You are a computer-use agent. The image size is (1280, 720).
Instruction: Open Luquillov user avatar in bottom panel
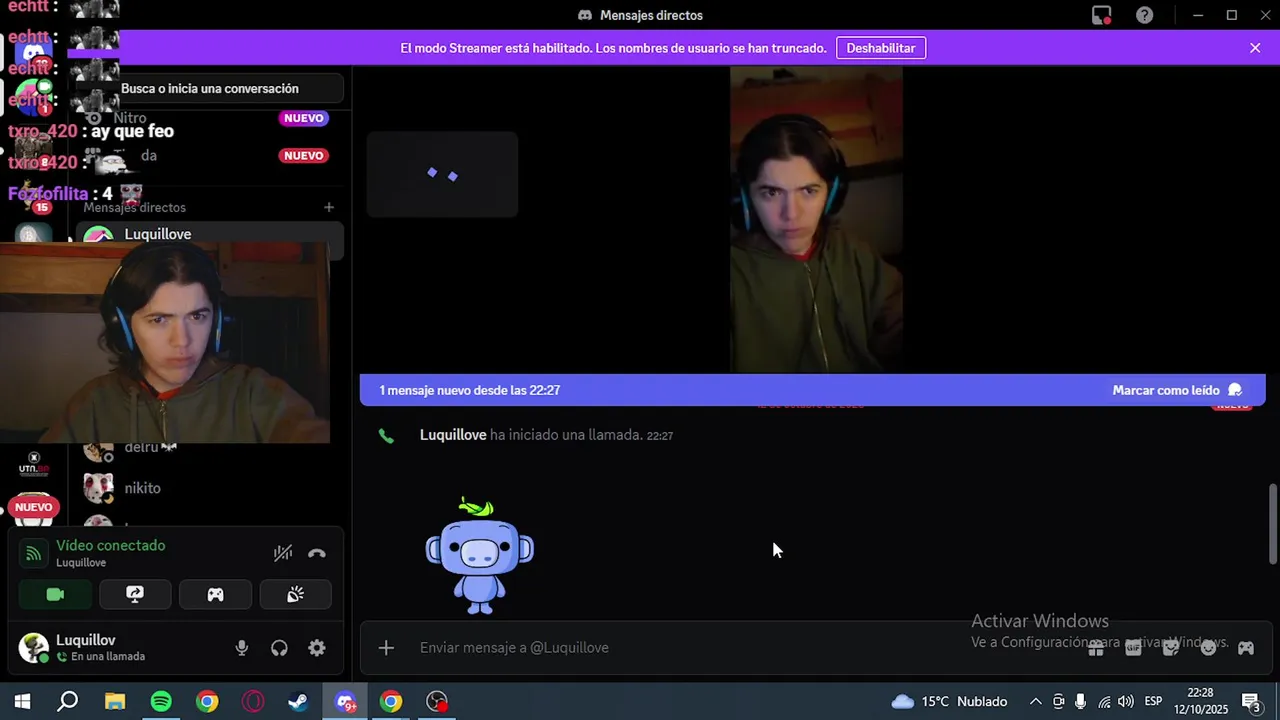[34, 648]
